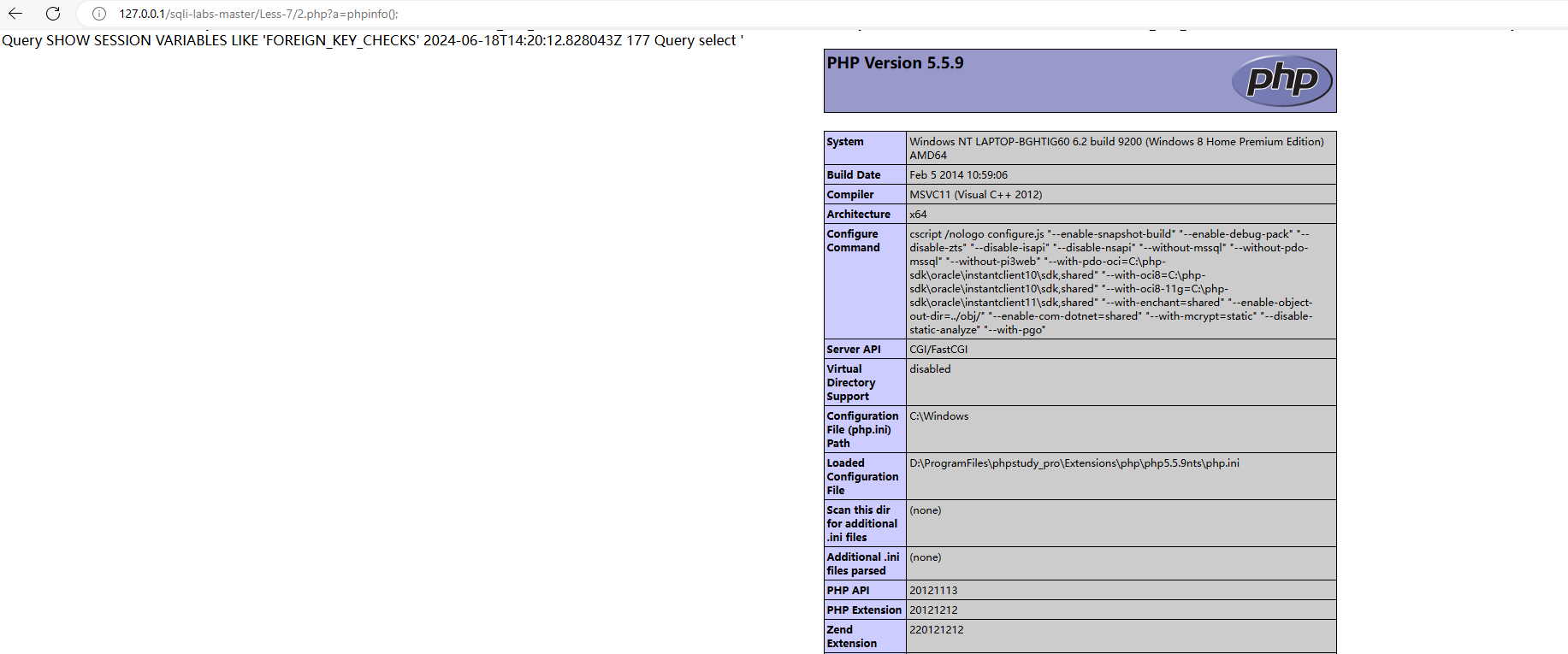This screenshot has height=654, width=1568.
Task: Go back with the browser back arrow
Action: point(15,14)
